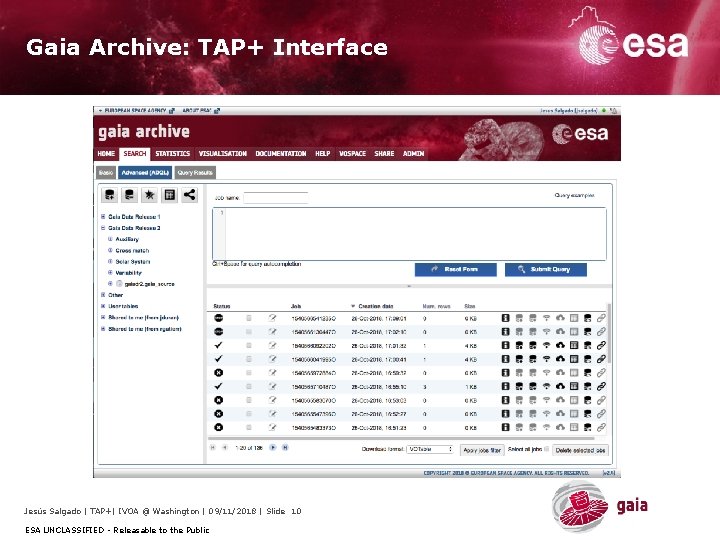Click the Apply jobs filter button
Image resolution: width=720 pixels, height=540 pixels.
[482, 450]
